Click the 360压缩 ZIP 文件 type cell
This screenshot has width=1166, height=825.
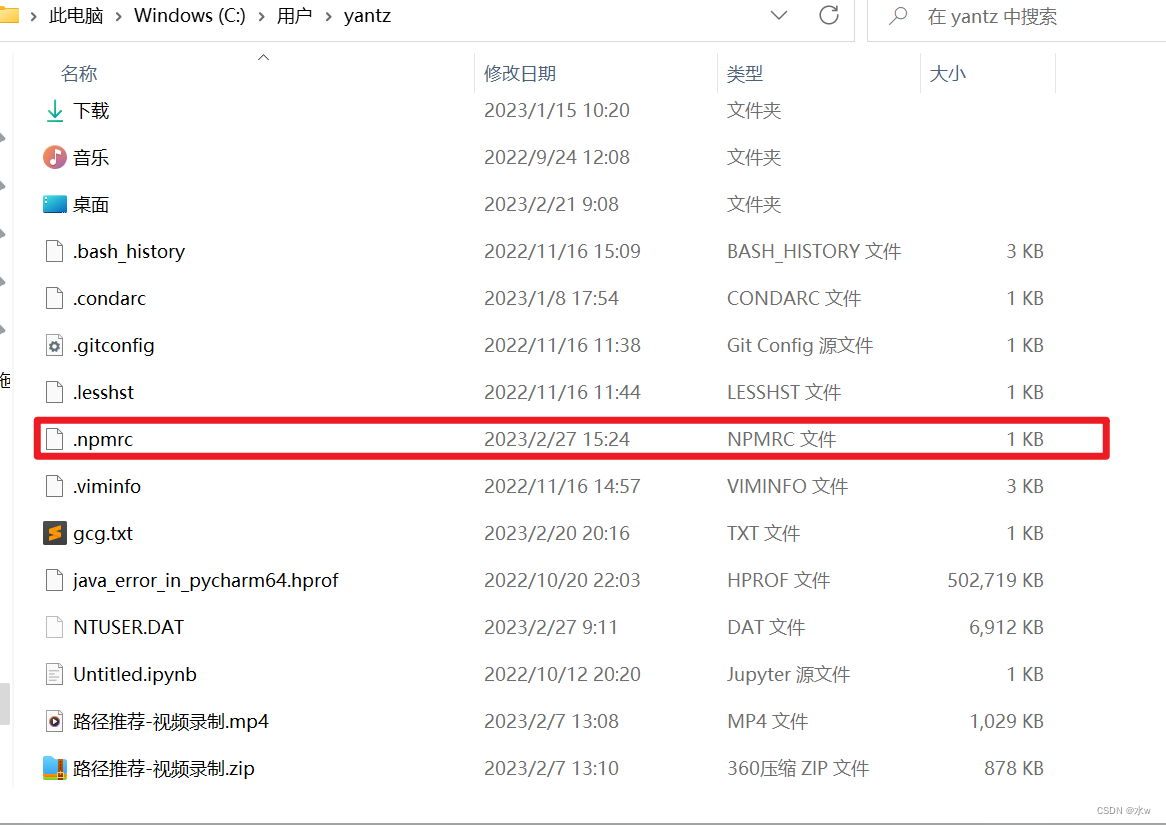point(798,768)
